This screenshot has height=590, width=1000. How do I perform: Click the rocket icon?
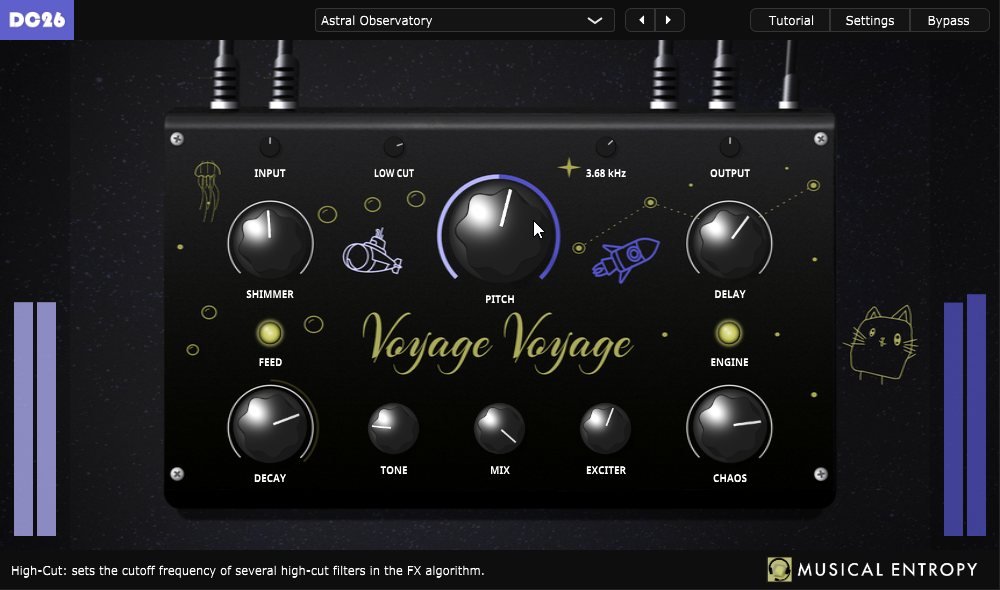pos(626,259)
